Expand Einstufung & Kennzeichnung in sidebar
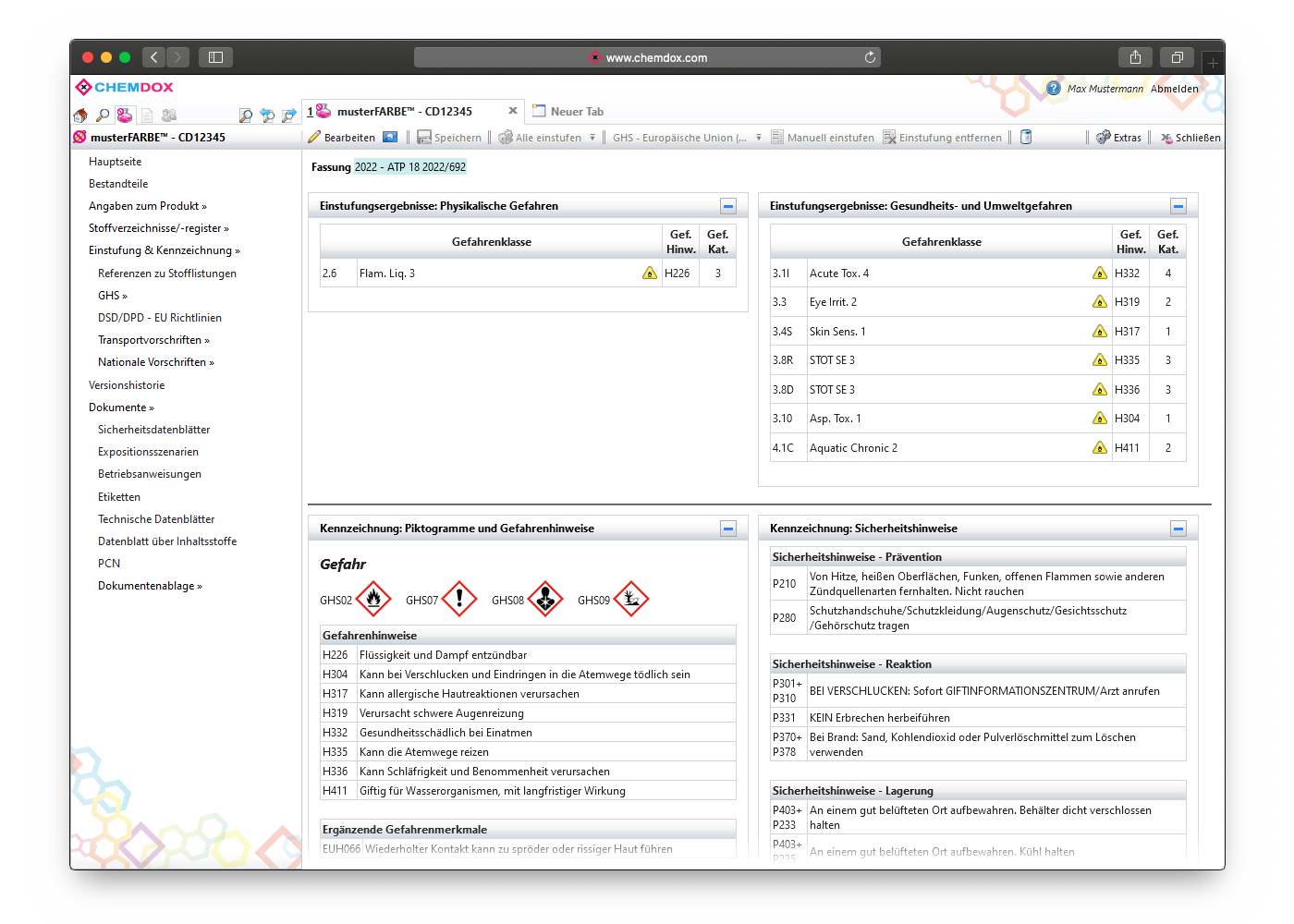The height and width of the screenshot is (924, 1294). pos(164,250)
